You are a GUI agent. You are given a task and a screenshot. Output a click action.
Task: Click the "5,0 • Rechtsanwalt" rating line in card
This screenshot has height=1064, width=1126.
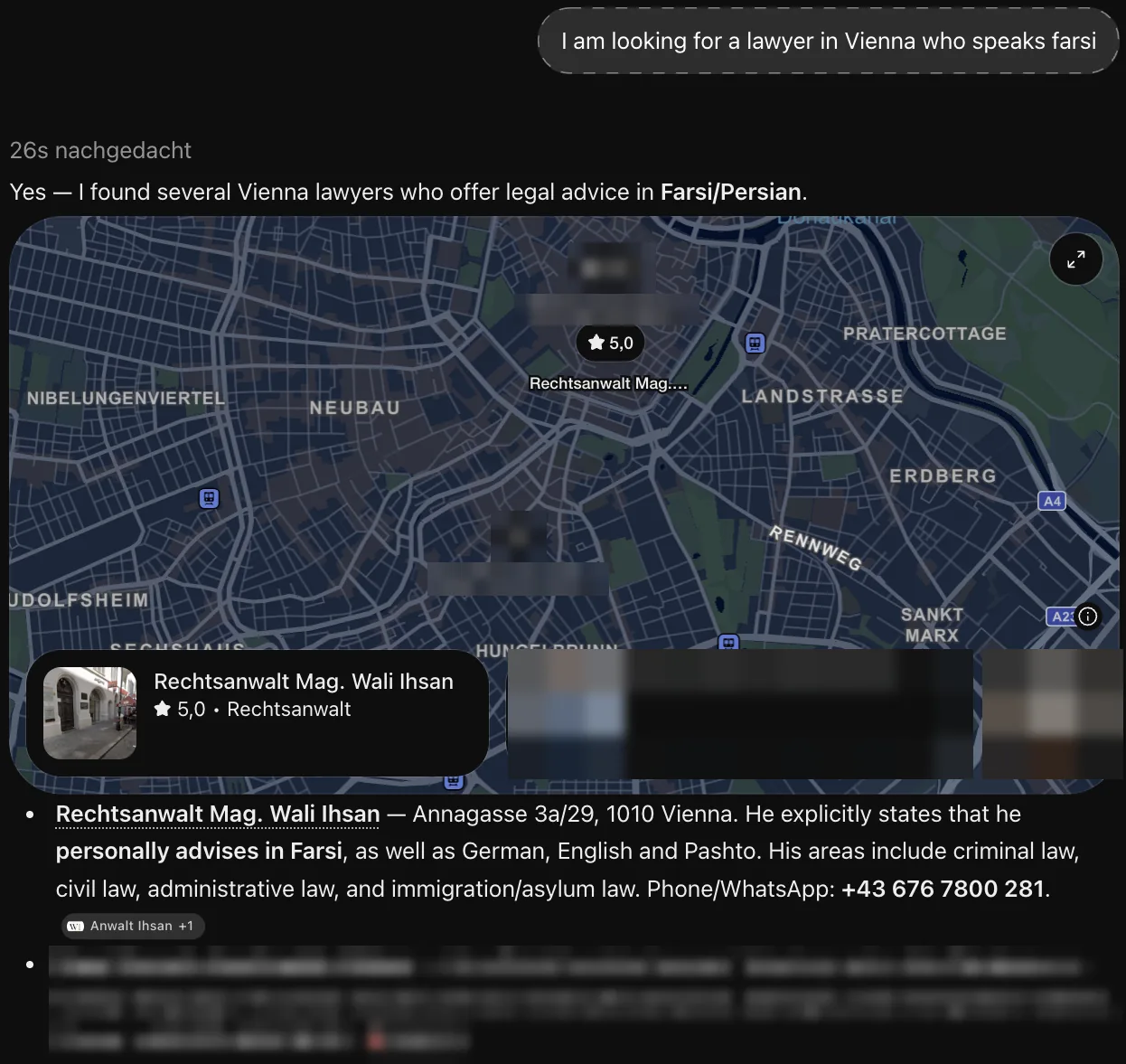coord(252,710)
